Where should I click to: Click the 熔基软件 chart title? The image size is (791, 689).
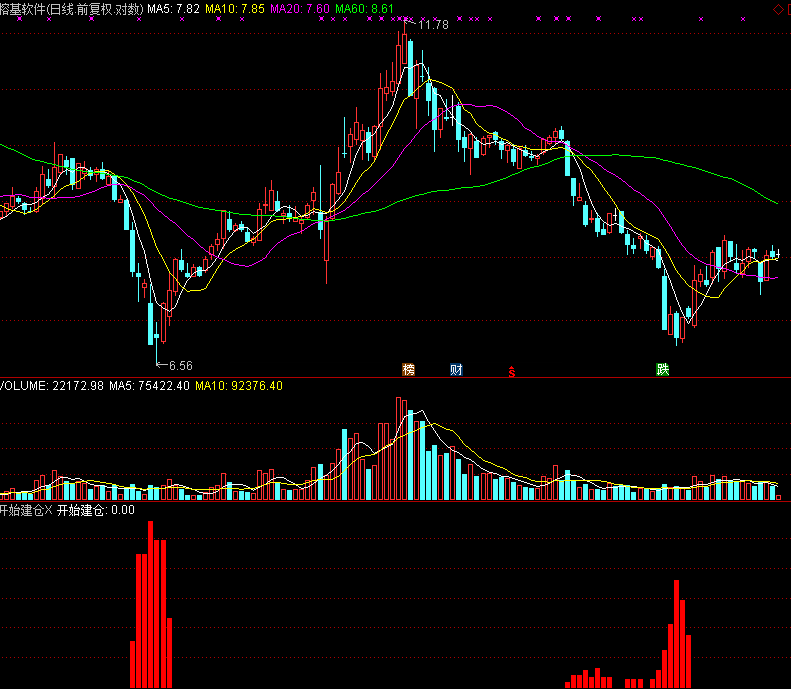coord(72,9)
